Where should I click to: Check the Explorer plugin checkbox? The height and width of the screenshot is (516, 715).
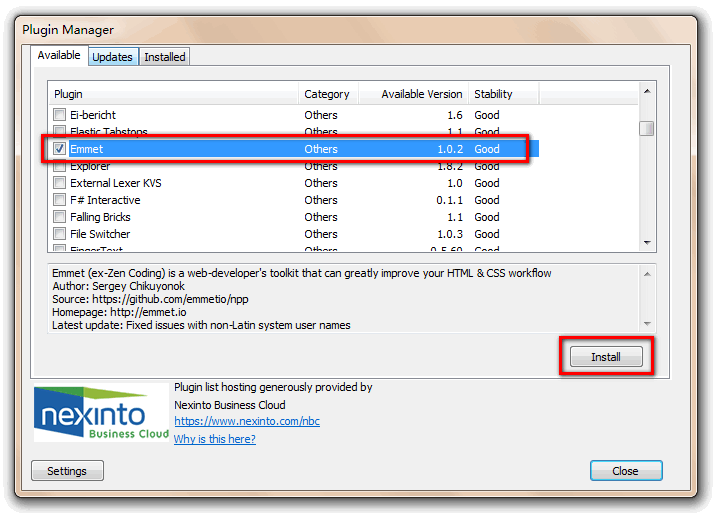[x=59, y=166]
